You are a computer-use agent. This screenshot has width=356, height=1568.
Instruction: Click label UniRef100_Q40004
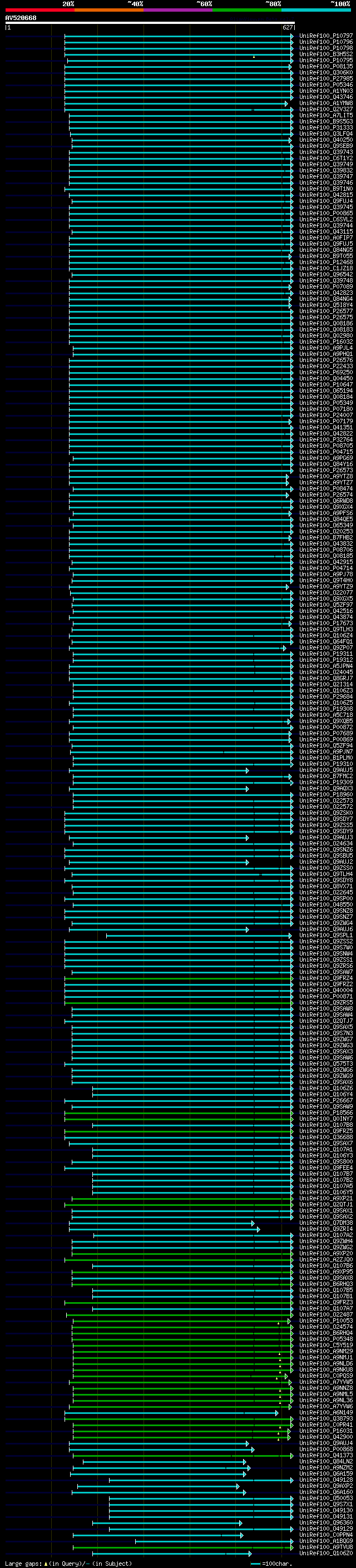coord(326,990)
